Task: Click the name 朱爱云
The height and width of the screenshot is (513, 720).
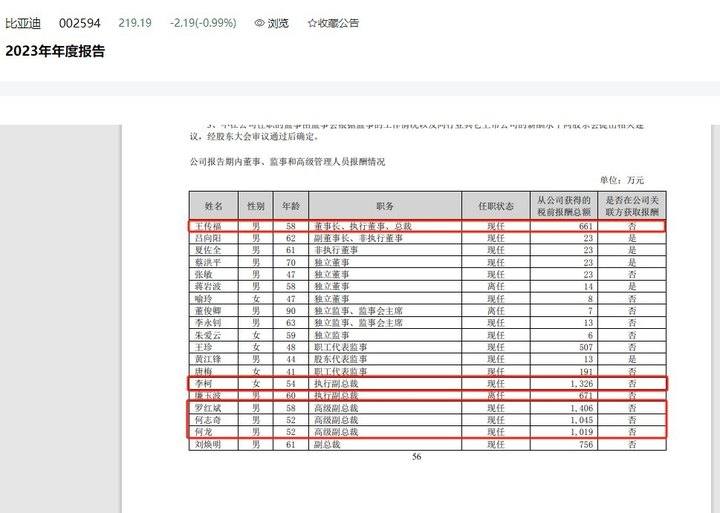Action: point(208,335)
